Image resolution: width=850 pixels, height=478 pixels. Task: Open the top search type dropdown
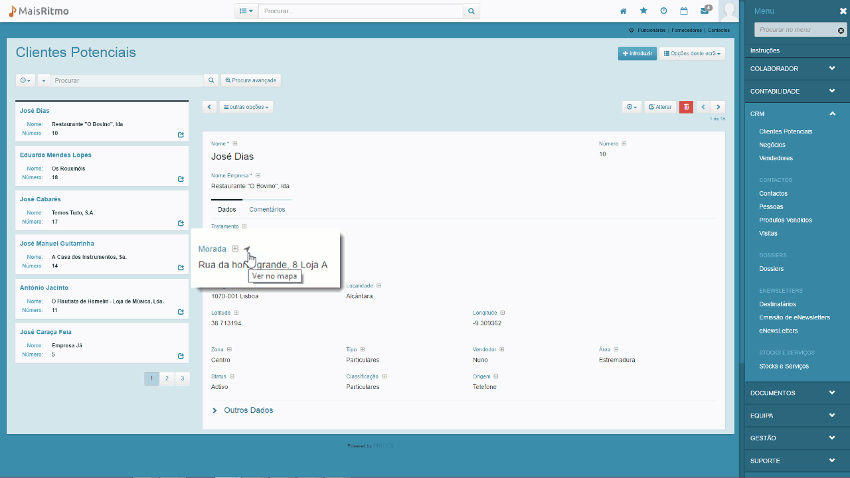[x=246, y=11]
